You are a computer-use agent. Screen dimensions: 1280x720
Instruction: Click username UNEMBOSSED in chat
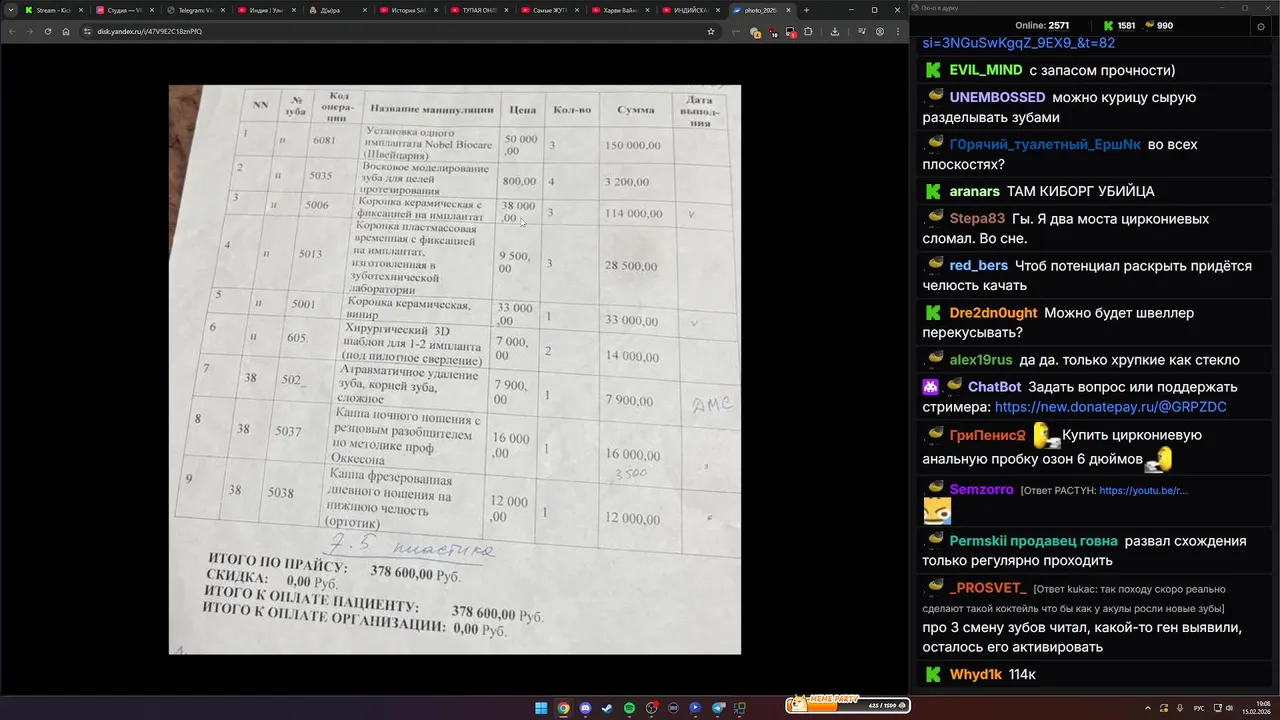point(997,97)
